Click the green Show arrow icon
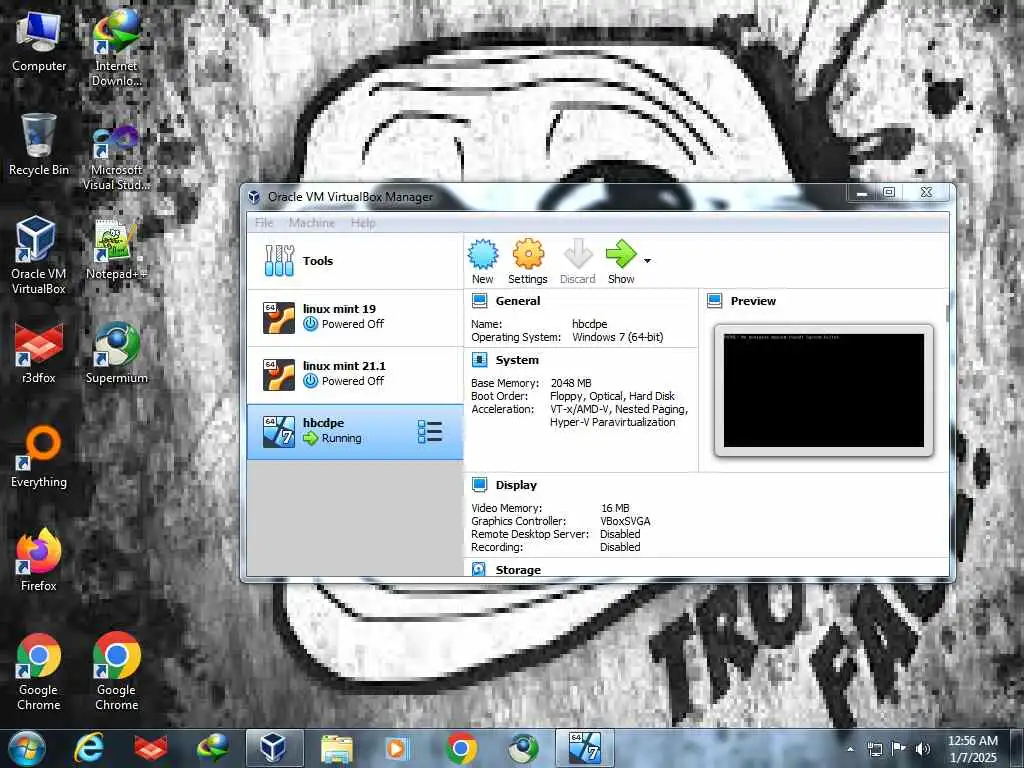The height and width of the screenshot is (768, 1024). point(620,253)
